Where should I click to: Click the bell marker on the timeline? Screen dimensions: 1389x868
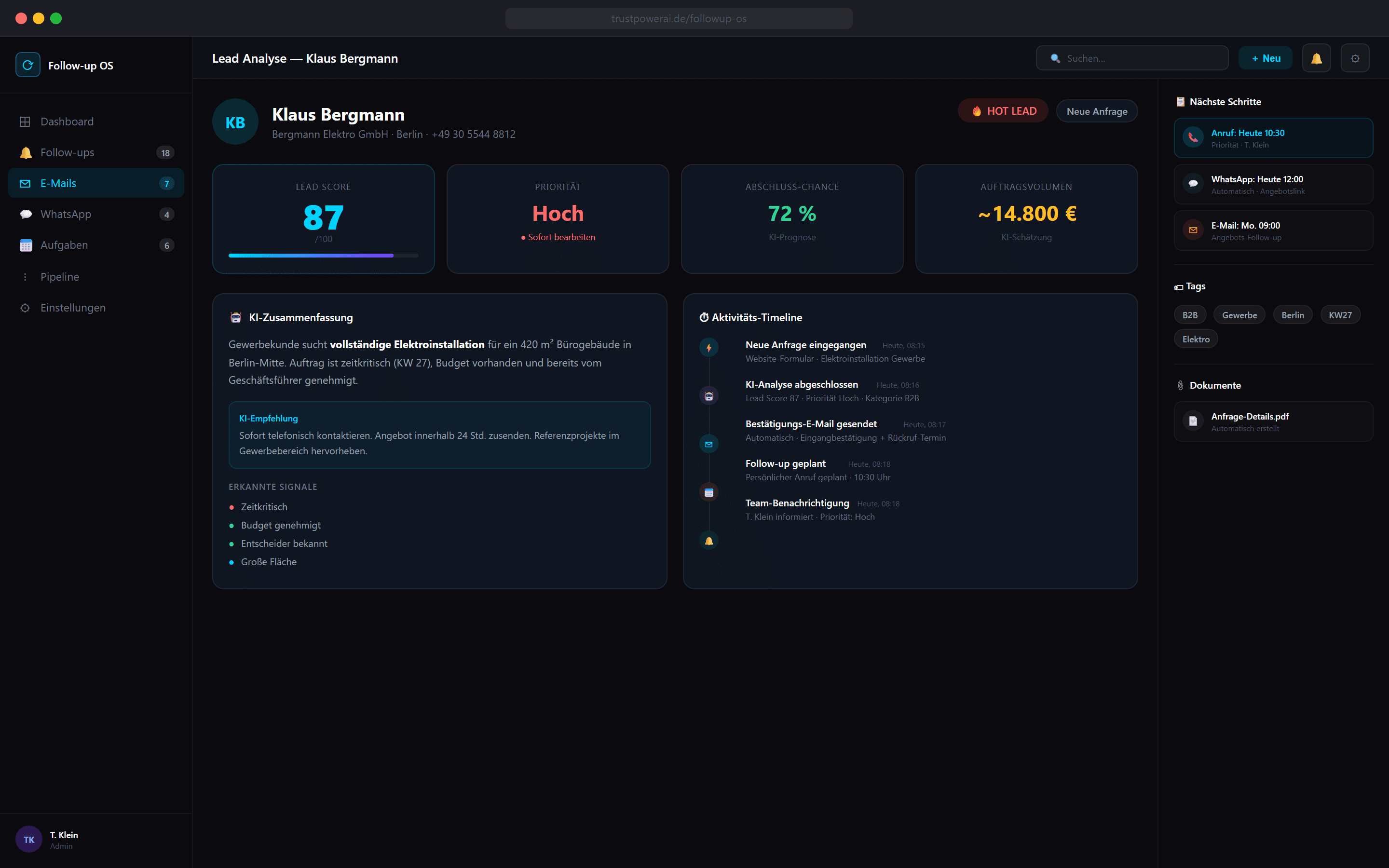tap(709, 540)
